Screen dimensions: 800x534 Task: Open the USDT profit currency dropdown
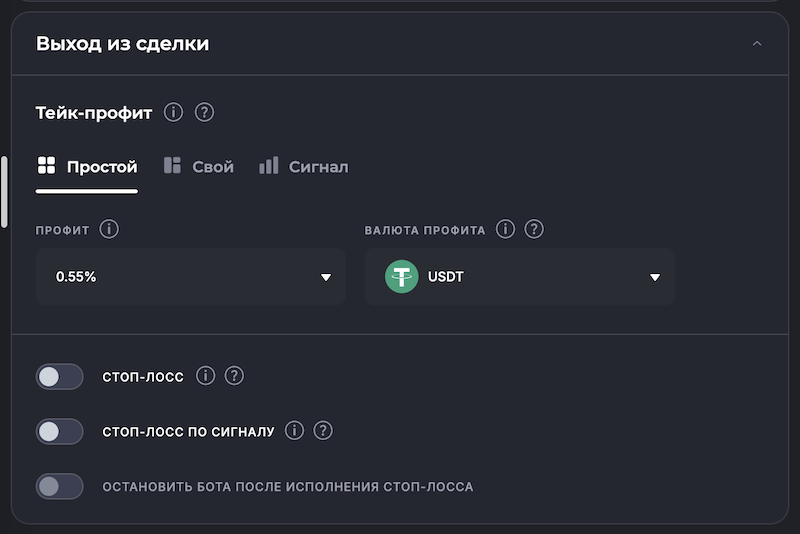520,277
